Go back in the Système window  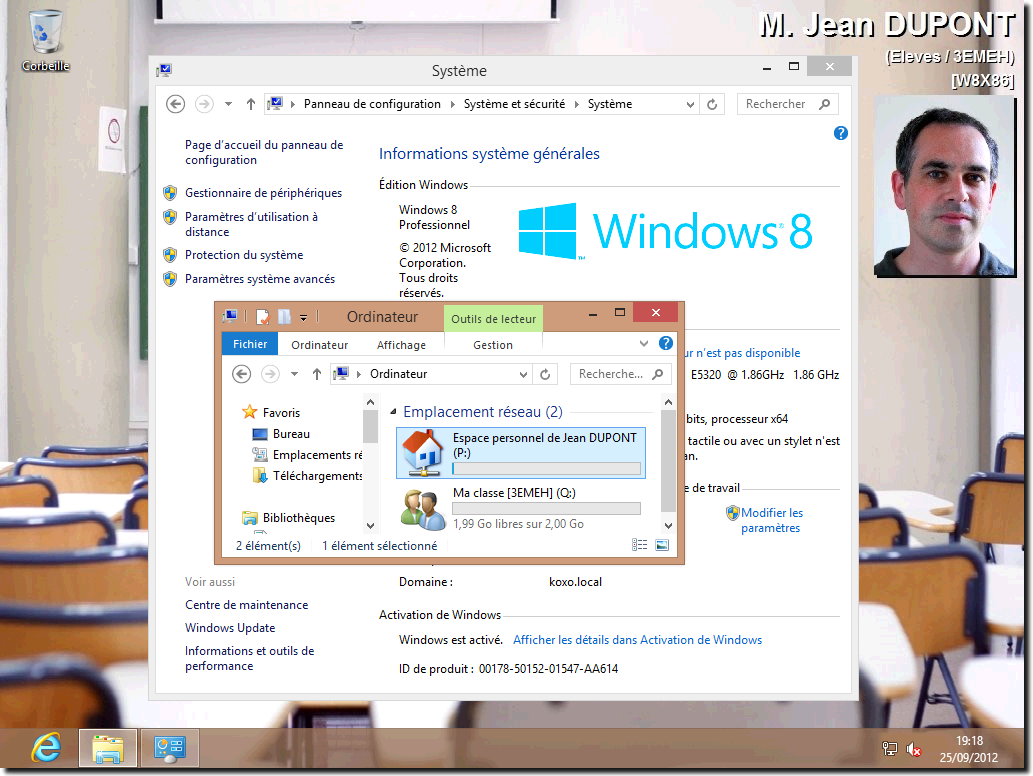(175, 104)
